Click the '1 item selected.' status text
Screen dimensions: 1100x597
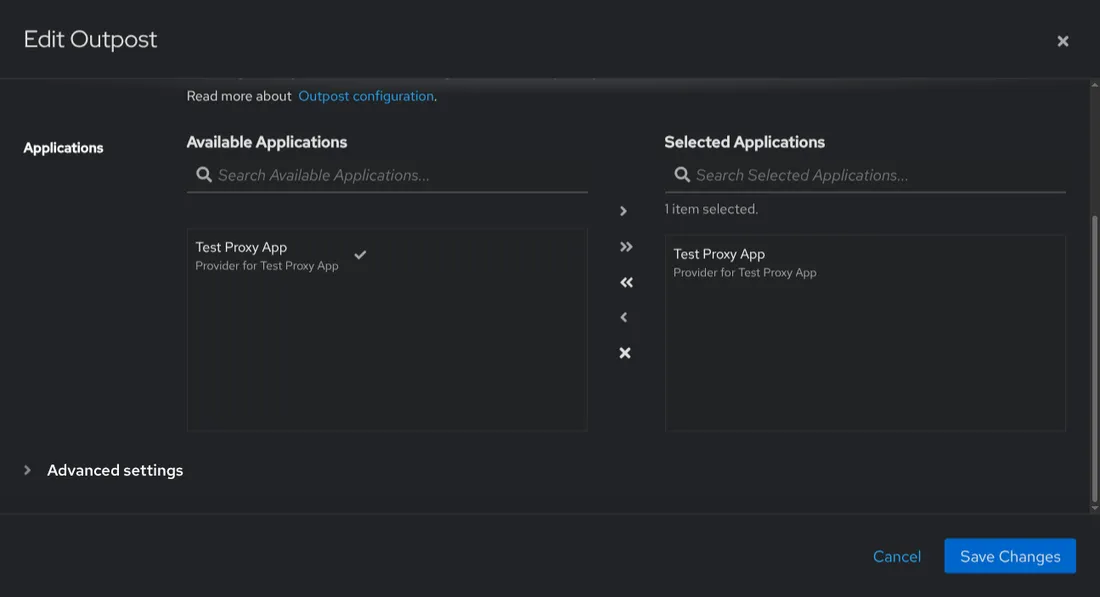coord(711,209)
